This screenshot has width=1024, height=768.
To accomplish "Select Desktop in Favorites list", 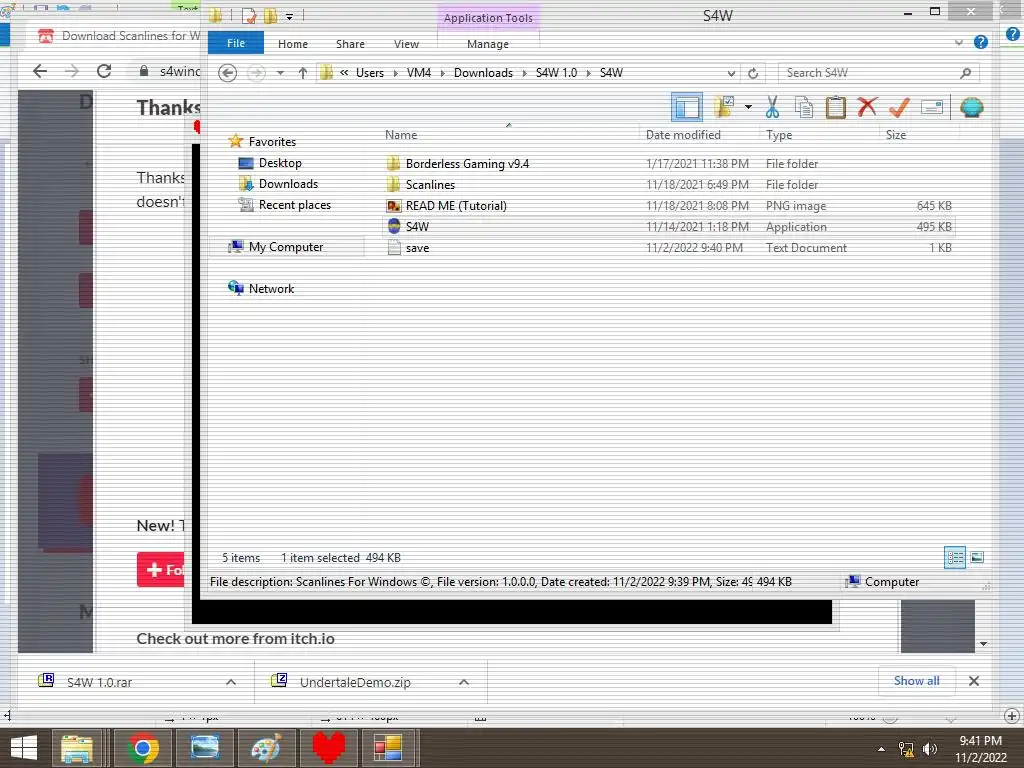I will (x=280, y=163).
